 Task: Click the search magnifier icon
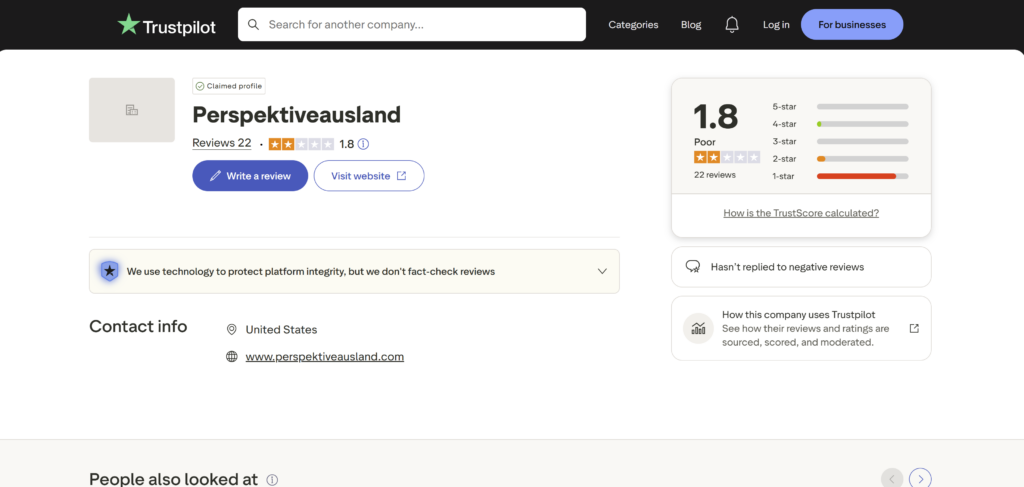[253, 25]
